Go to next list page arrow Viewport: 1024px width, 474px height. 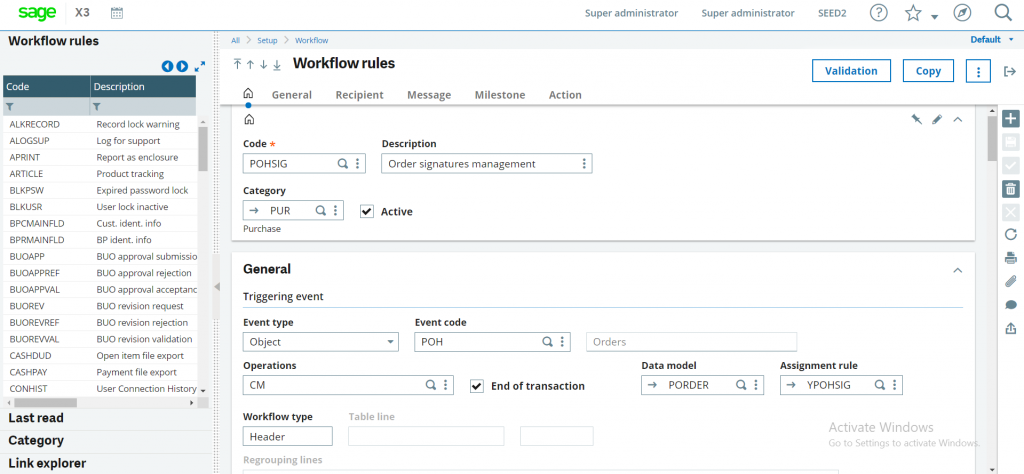(x=182, y=66)
